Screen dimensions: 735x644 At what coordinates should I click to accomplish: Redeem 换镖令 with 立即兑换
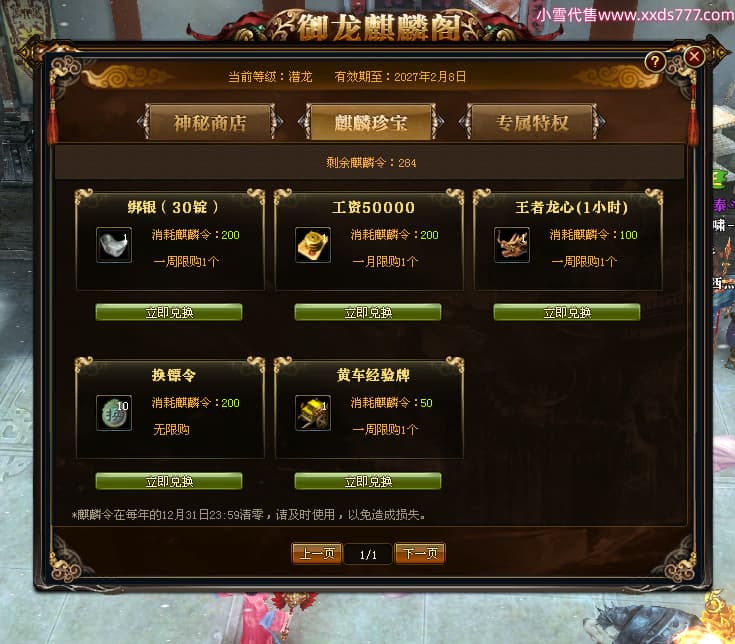click(169, 481)
